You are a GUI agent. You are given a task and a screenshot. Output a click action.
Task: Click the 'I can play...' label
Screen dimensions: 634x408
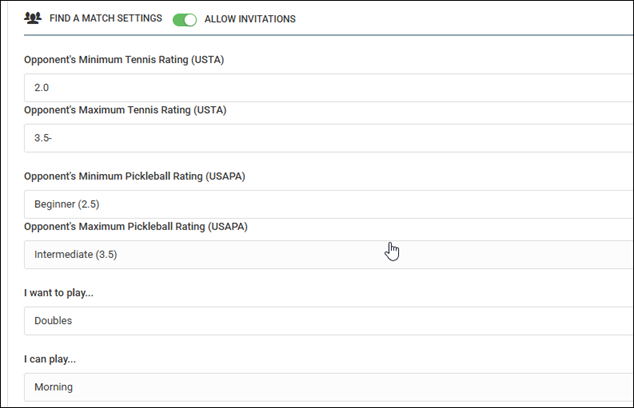50,359
